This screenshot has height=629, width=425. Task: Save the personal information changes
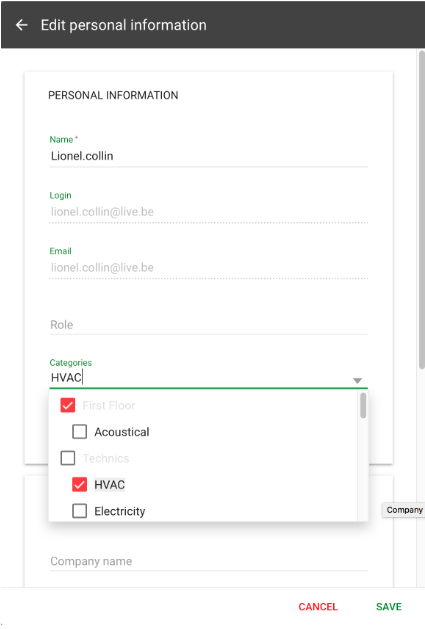[x=388, y=607]
